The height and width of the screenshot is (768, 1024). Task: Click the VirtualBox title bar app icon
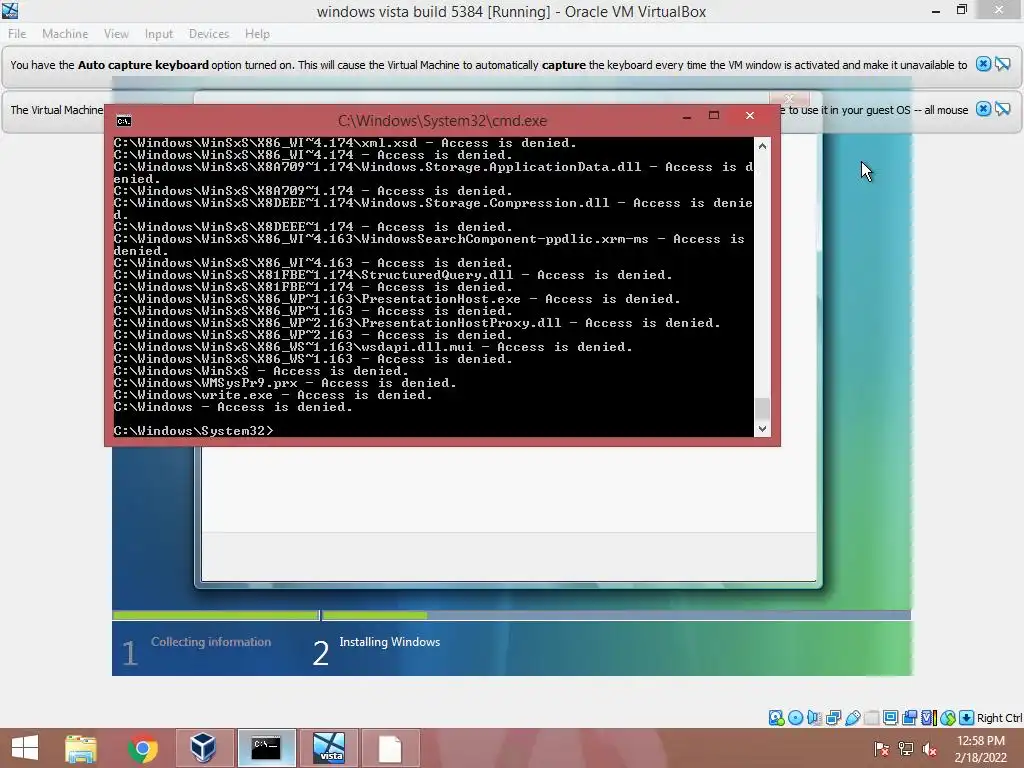pos(10,10)
